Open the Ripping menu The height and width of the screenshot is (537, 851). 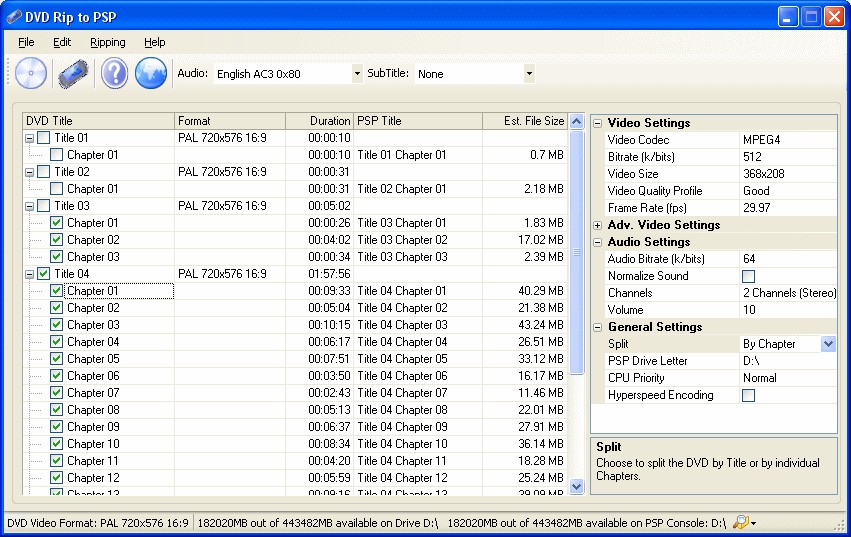(107, 42)
